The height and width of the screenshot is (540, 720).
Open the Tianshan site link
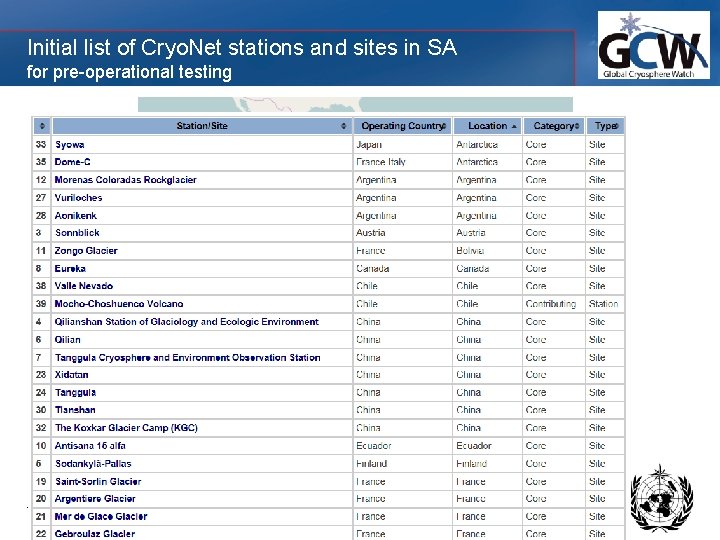point(75,410)
